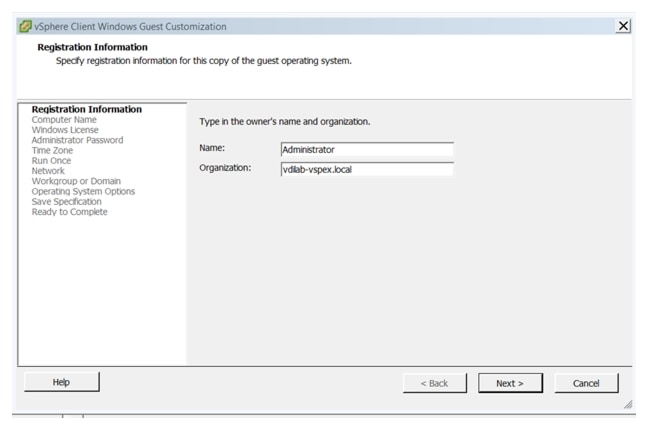Screen dimensions: 649x431
Task: Click the disabled Back button
Action: pos(435,383)
